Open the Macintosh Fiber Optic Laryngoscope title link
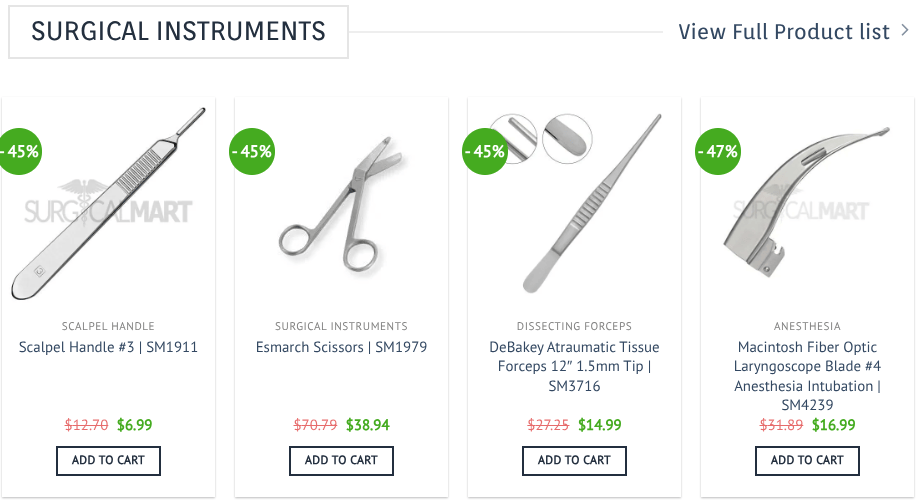This screenshot has width=919, height=500. tap(807, 376)
